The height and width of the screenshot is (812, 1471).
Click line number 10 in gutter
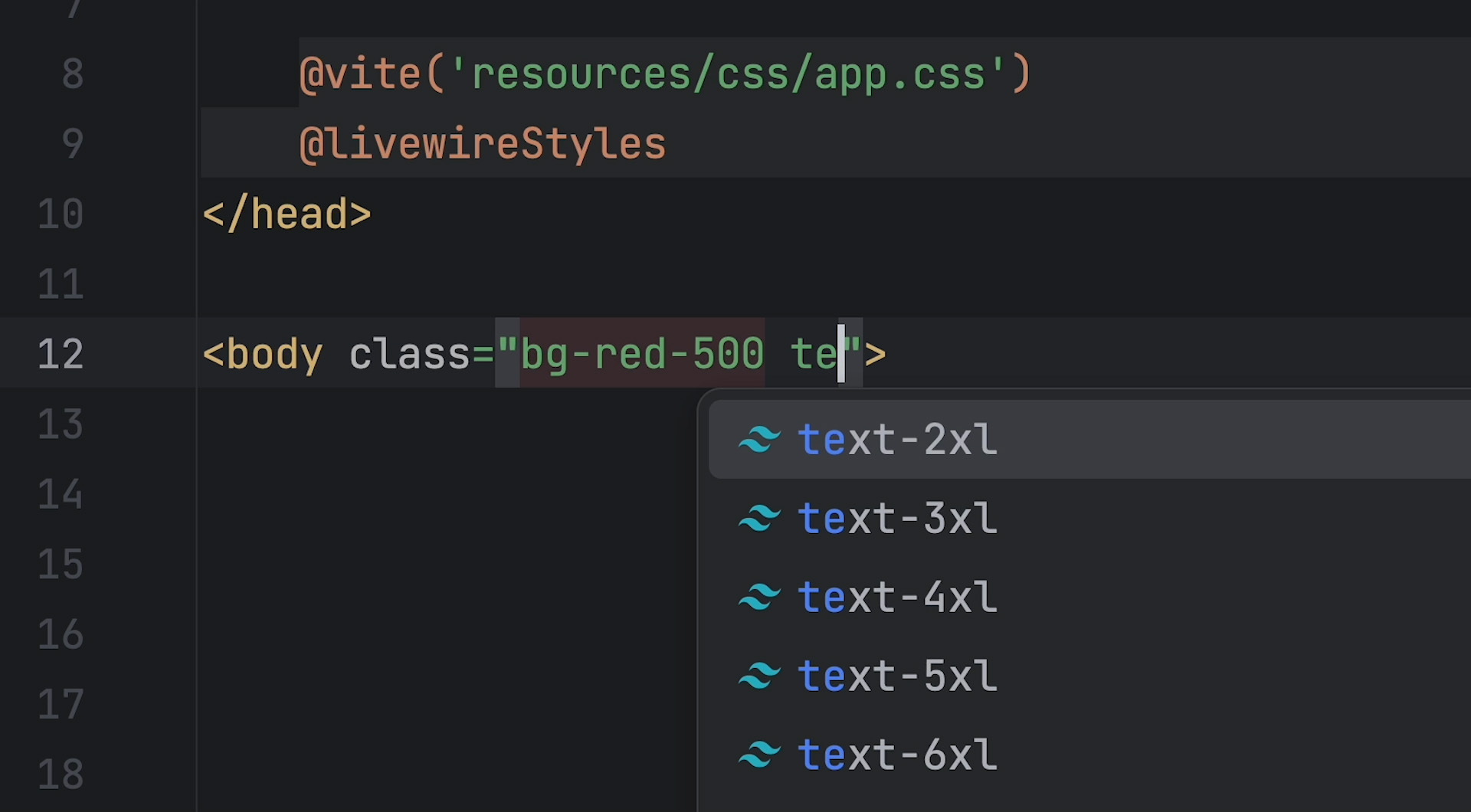tap(61, 214)
